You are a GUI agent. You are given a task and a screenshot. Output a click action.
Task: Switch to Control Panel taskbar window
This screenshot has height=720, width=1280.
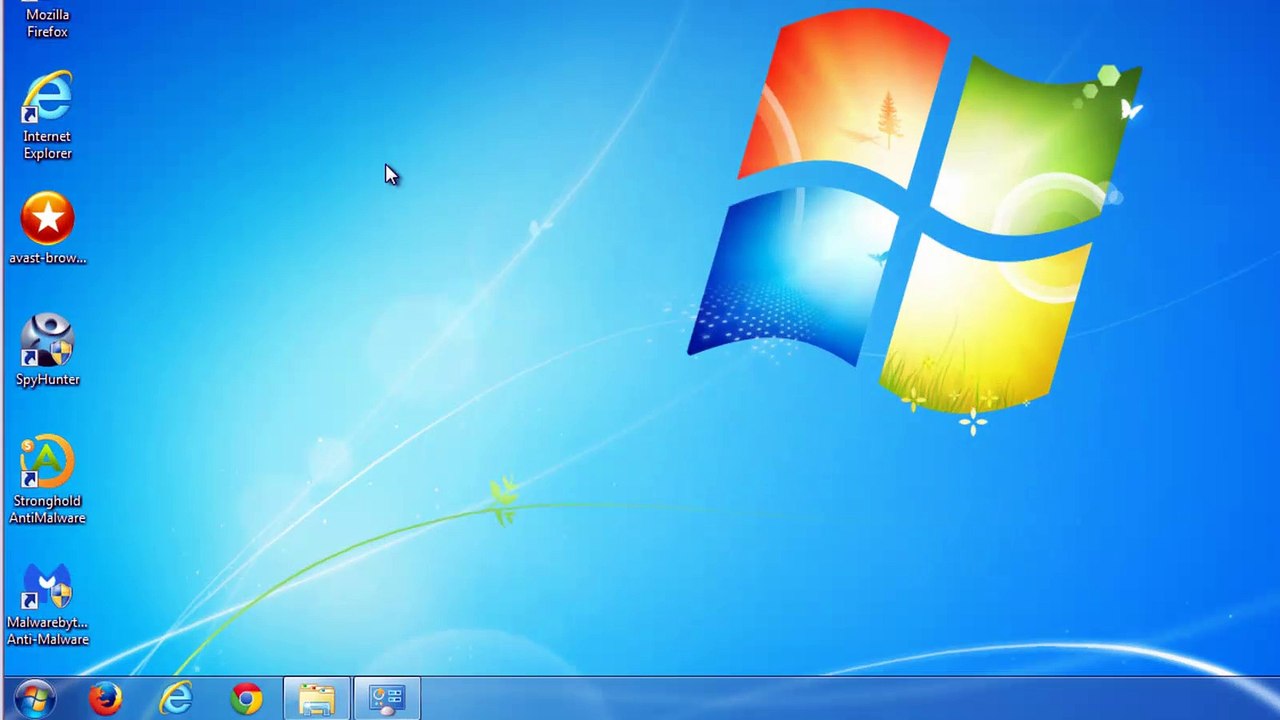(x=387, y=699)
